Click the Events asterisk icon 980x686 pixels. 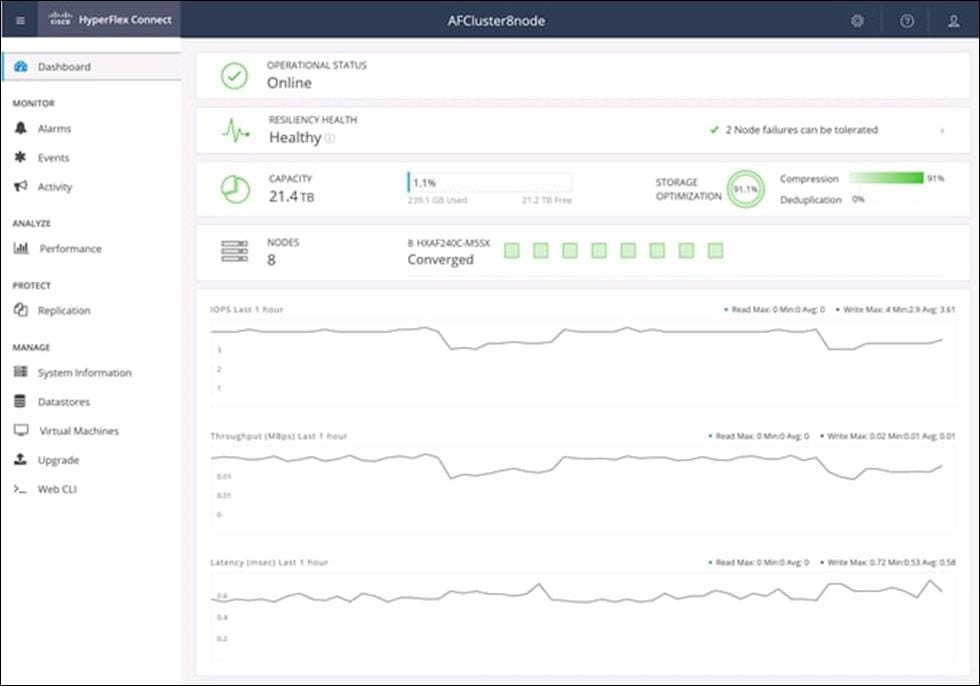tap(20, 157)
